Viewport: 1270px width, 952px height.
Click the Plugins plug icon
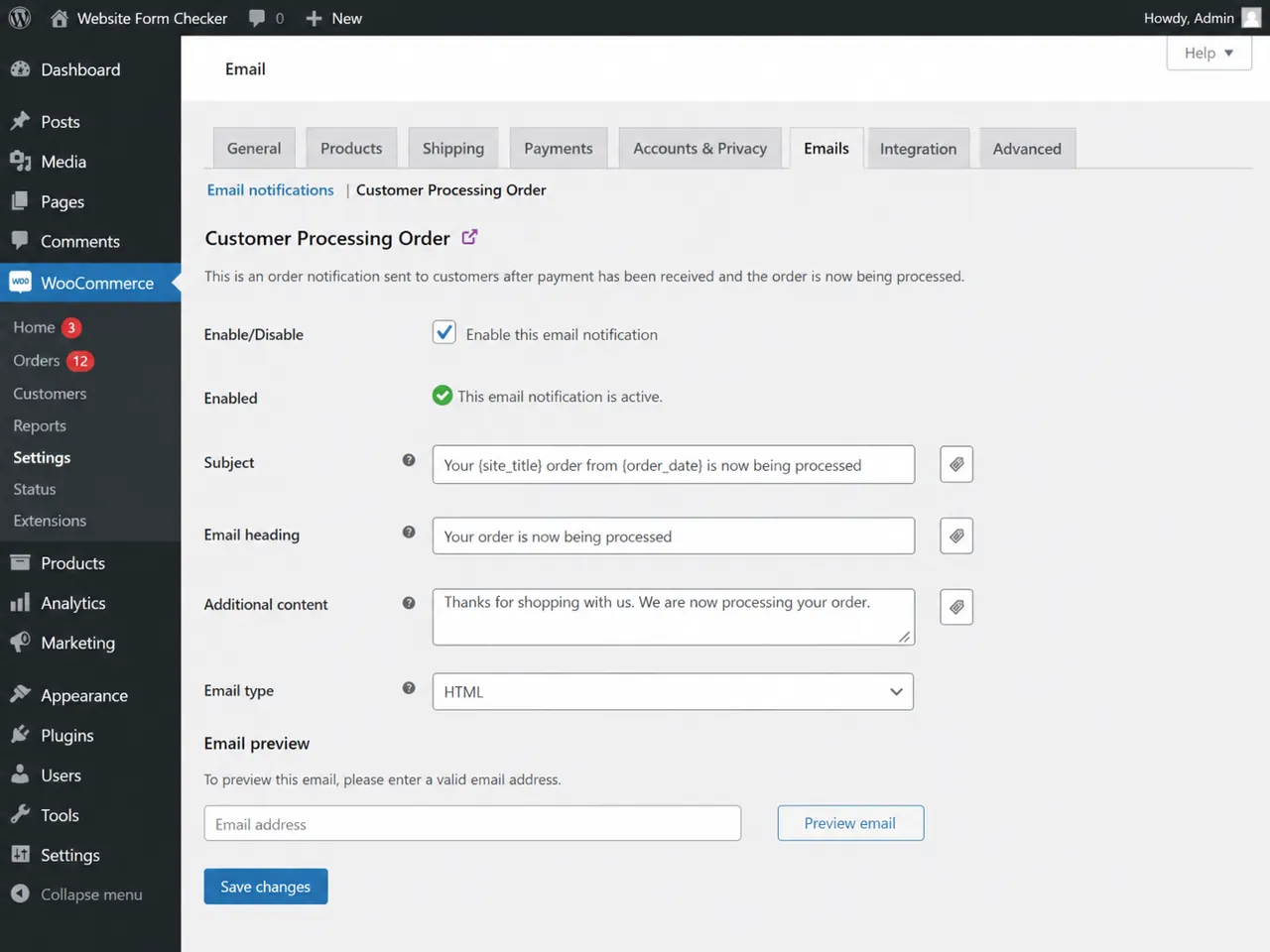pos(20,735)
